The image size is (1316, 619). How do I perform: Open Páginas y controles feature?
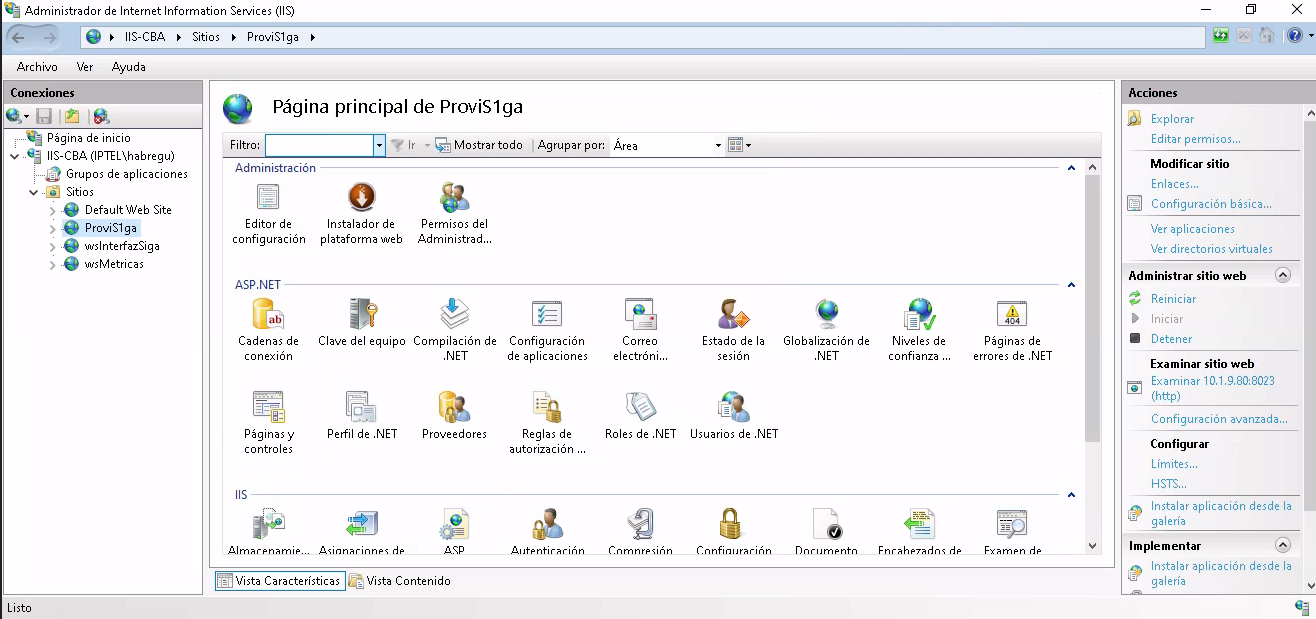[268, 424]
